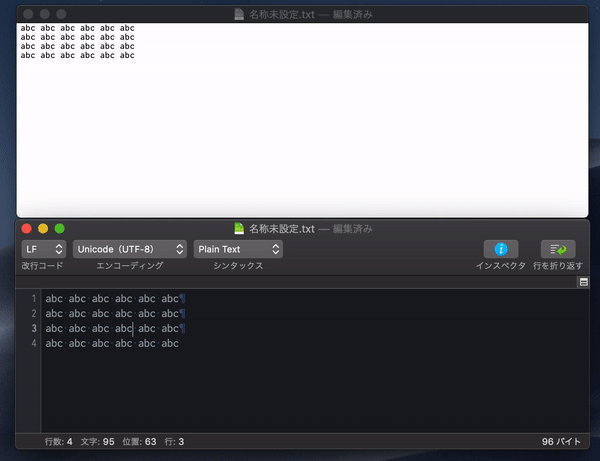600x461 pixels.
Task: Zoom CotEditor window with green button
Action: pyautogui.click(x=59, y=229)
